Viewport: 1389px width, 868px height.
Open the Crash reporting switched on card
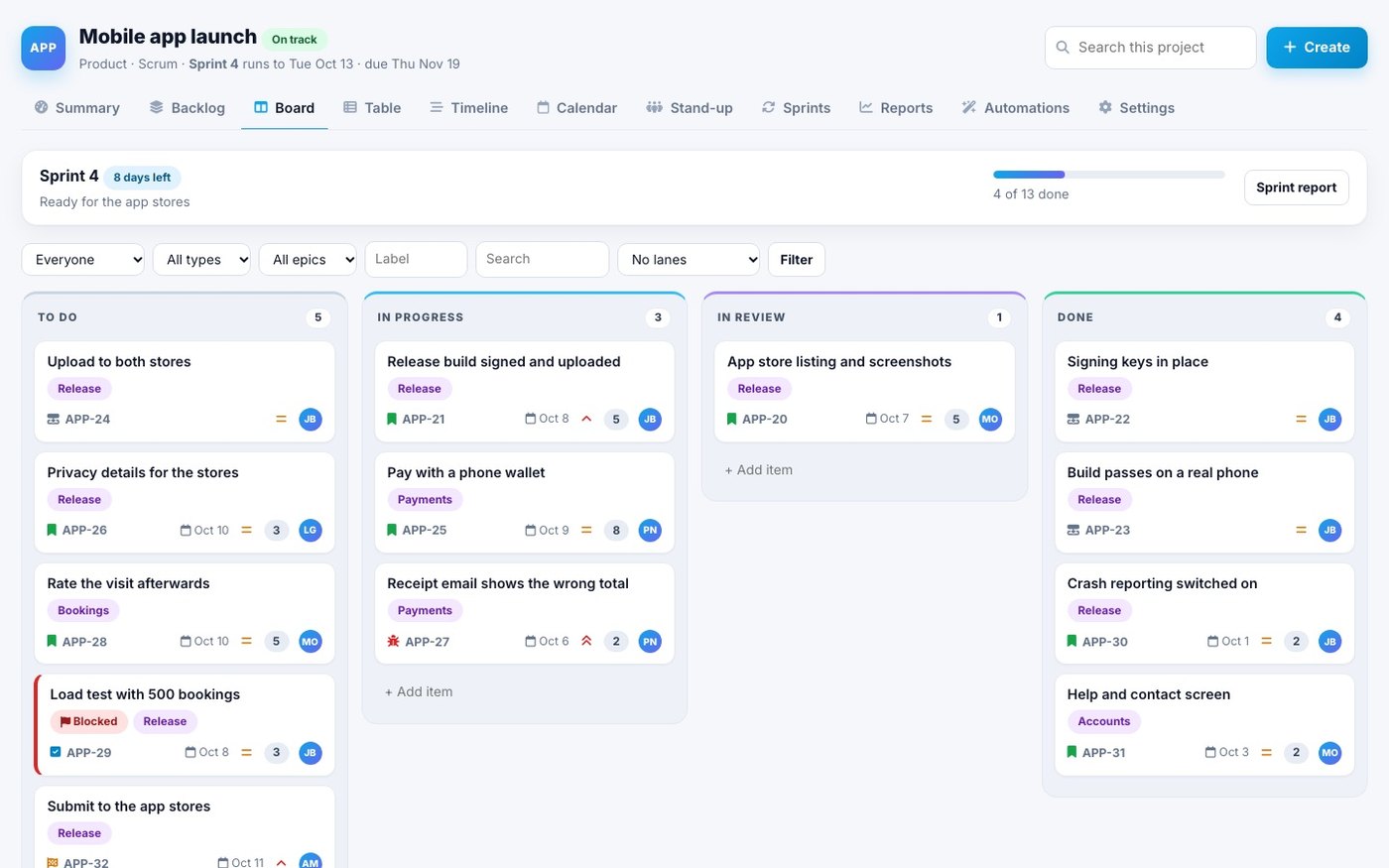tap(1204, 614)
